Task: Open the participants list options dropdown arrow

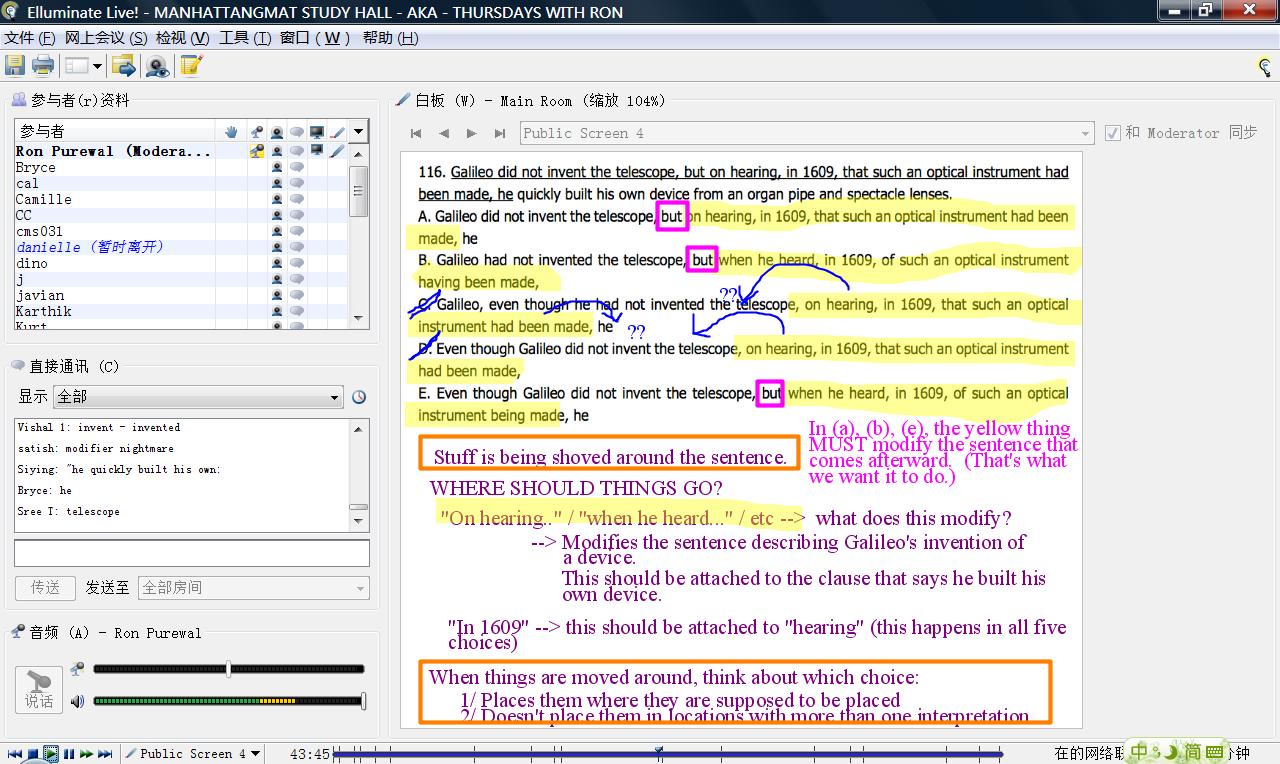Action: (x=359, y=131)
